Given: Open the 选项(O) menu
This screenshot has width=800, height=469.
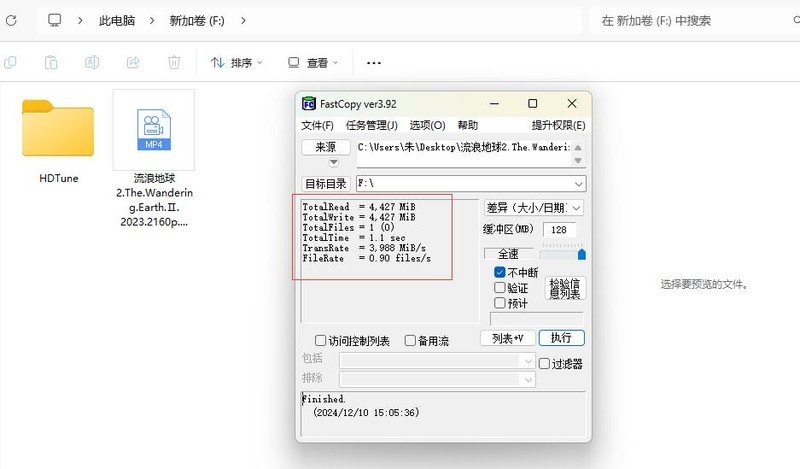Looking at the screenshot, I should pos(427,125).
